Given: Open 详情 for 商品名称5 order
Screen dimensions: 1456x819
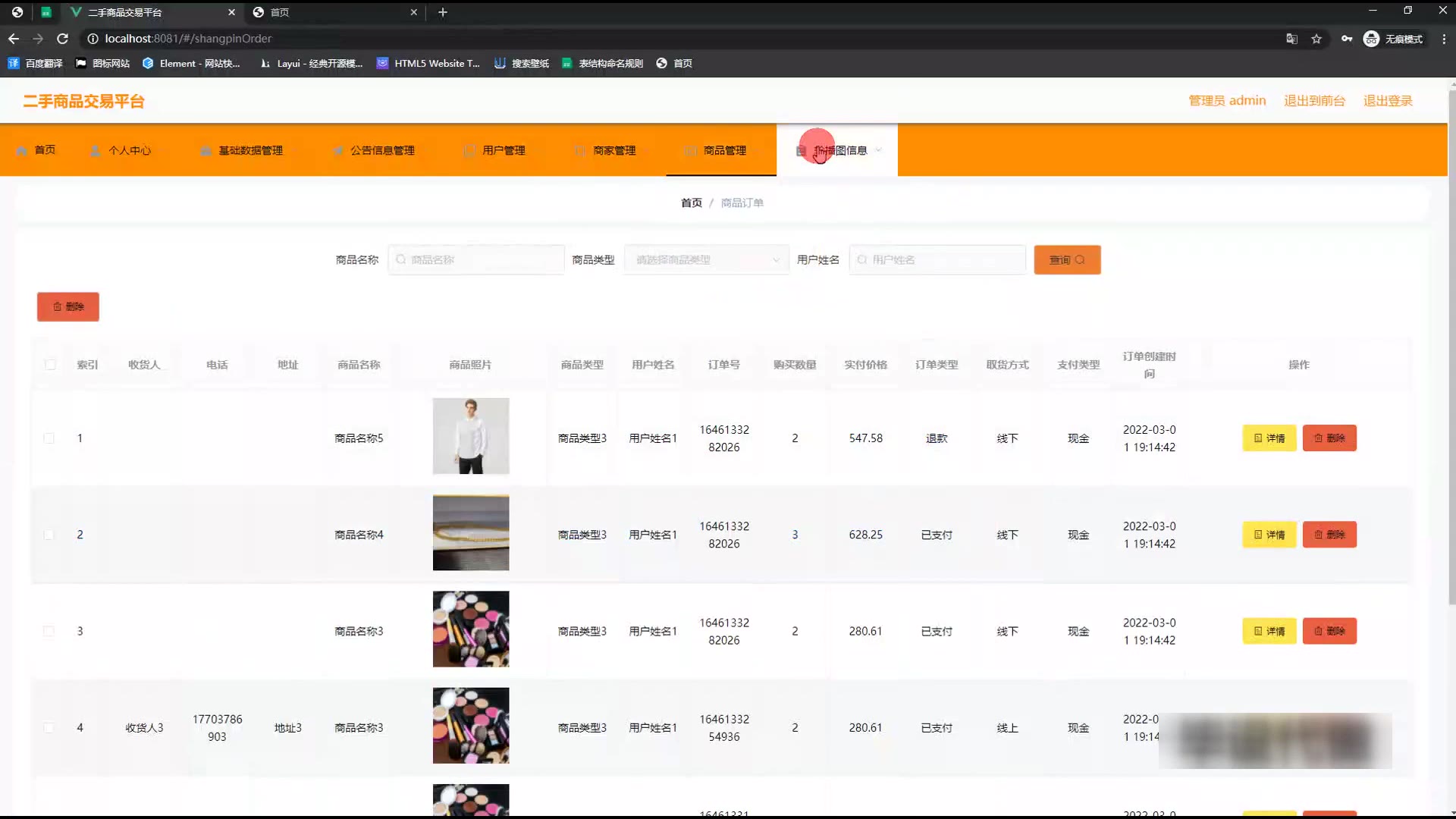Looking at the screenshot, I should [1269, 438].
